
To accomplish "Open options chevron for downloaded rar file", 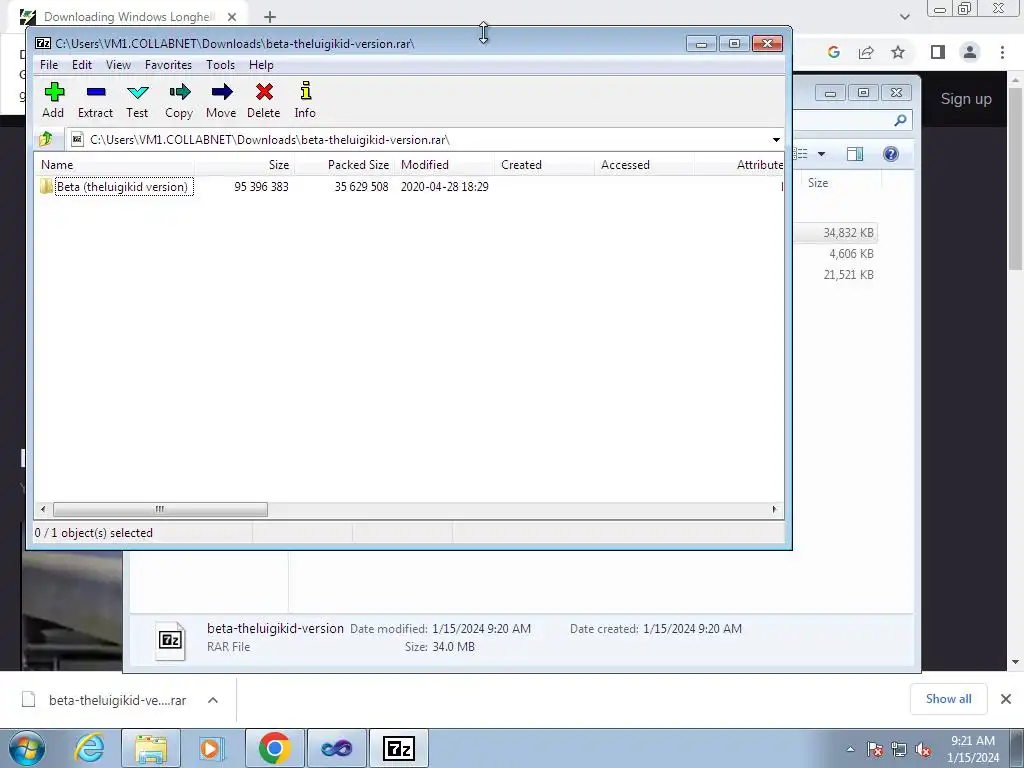I will [x=213, y=700].
